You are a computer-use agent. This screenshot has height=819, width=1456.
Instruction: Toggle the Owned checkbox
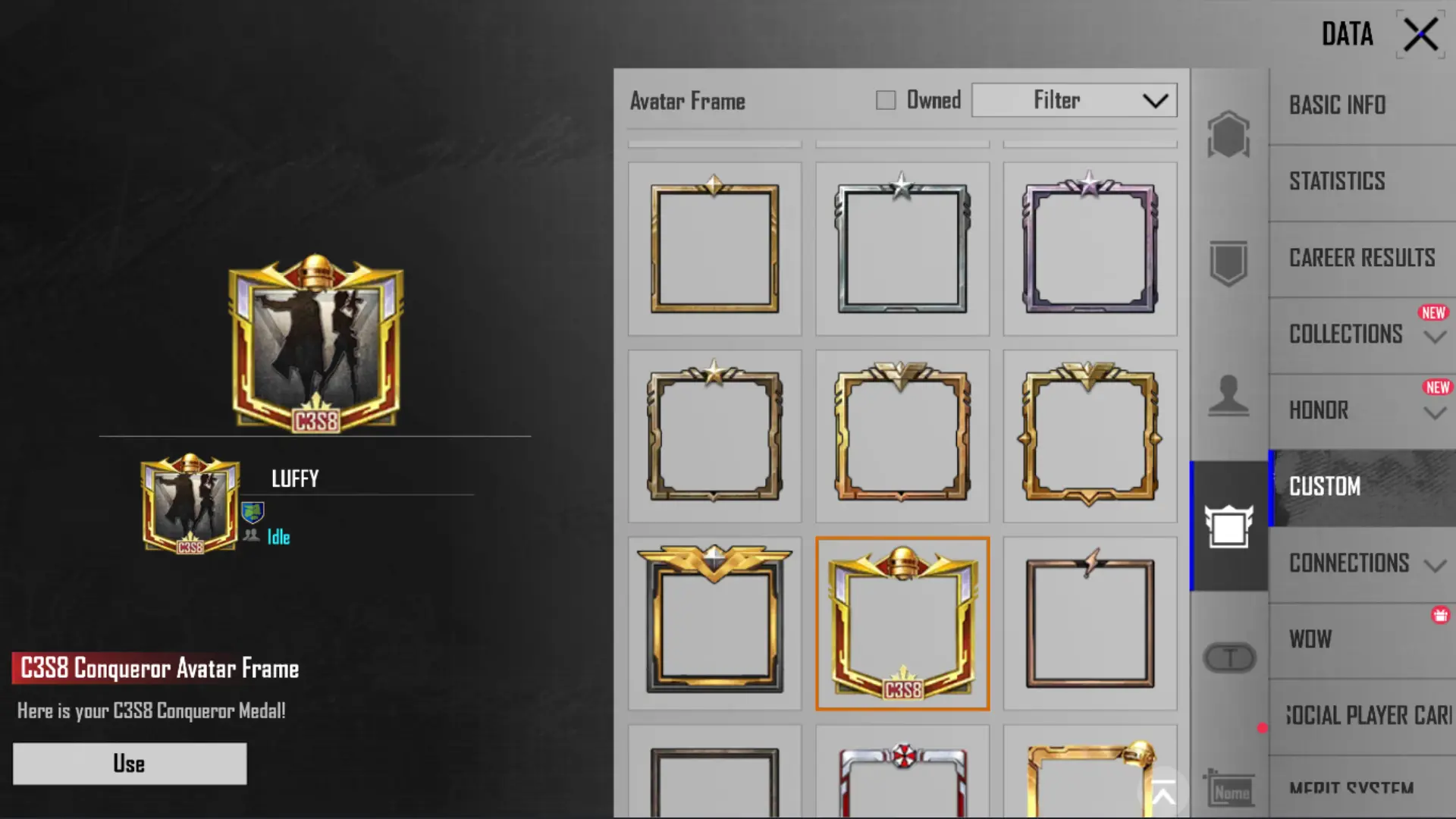click(x=886, y=100)
